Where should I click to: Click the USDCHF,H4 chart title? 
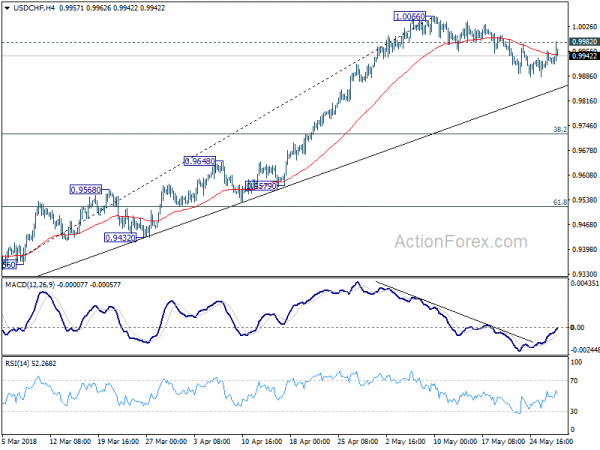coord(34,8)
